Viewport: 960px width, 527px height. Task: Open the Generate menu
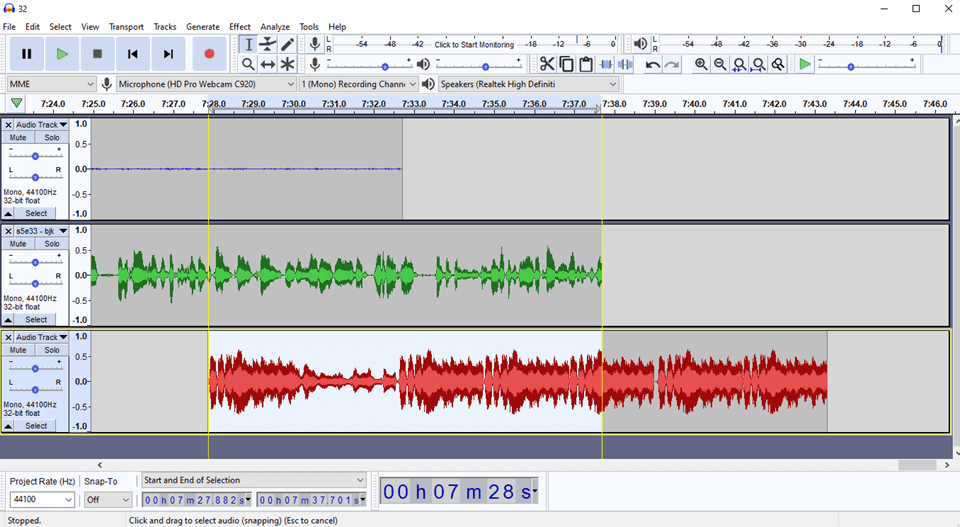click(202, 27)
